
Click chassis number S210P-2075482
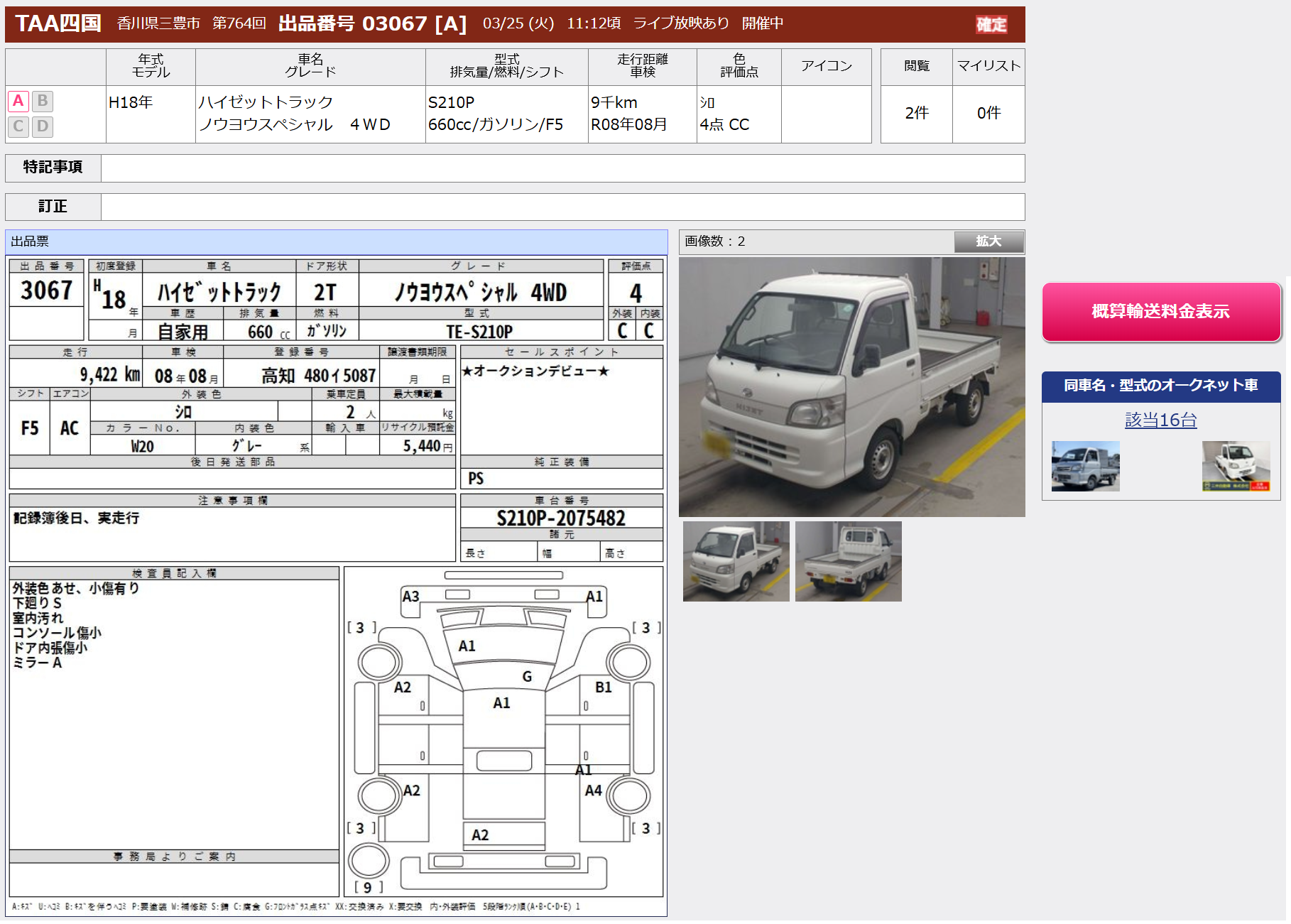[561, 518]
